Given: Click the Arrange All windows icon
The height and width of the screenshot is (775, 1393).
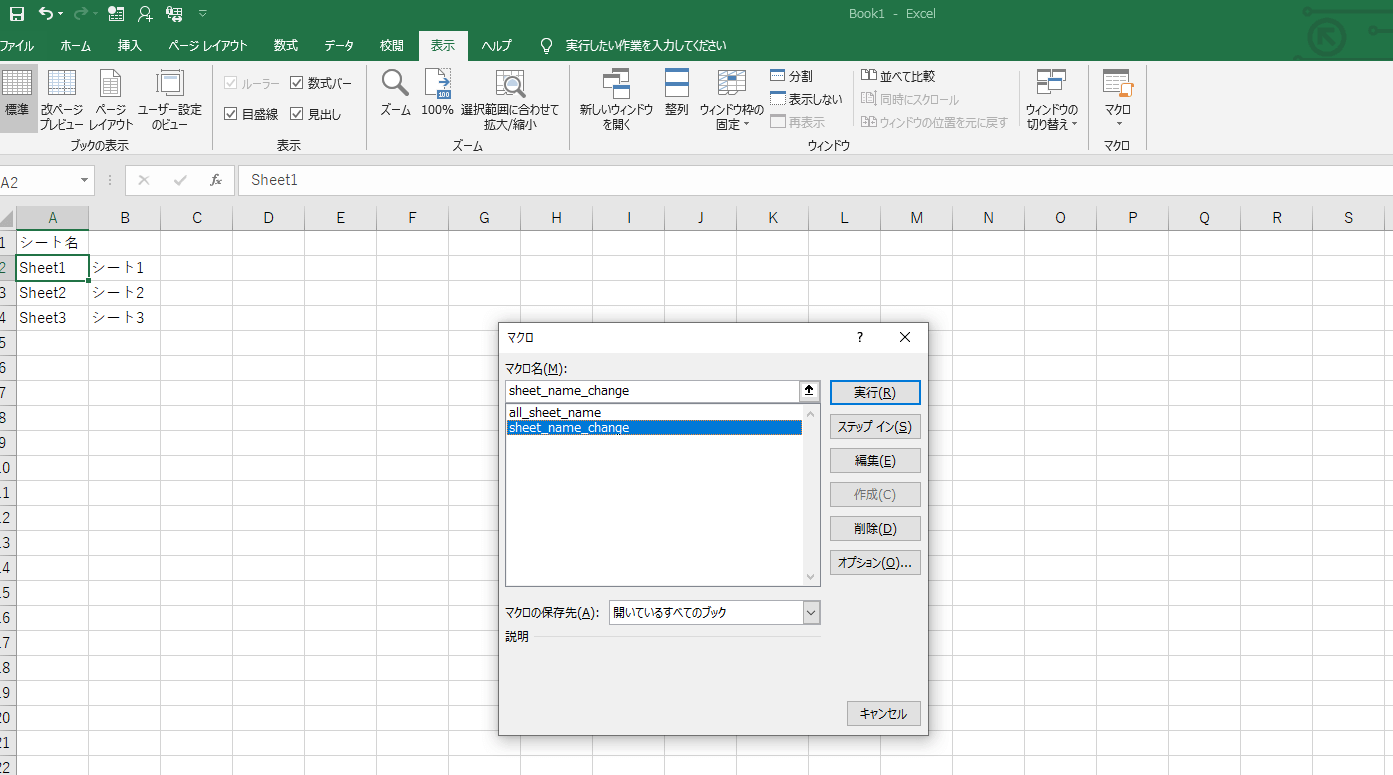Looking at the screenshot, I should (677, 84).
